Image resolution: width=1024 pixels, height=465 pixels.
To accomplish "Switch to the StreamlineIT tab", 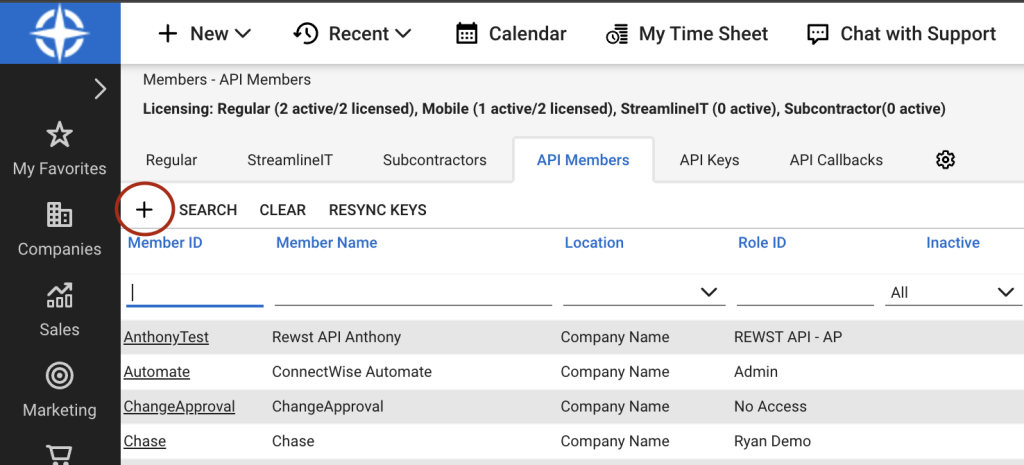I will click(x=290, y=160).
